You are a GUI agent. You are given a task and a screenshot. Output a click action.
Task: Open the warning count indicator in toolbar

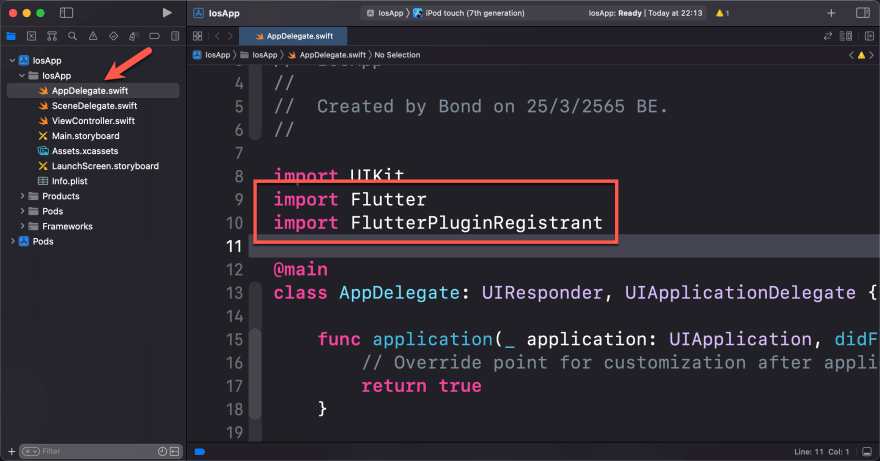point(722,13)
